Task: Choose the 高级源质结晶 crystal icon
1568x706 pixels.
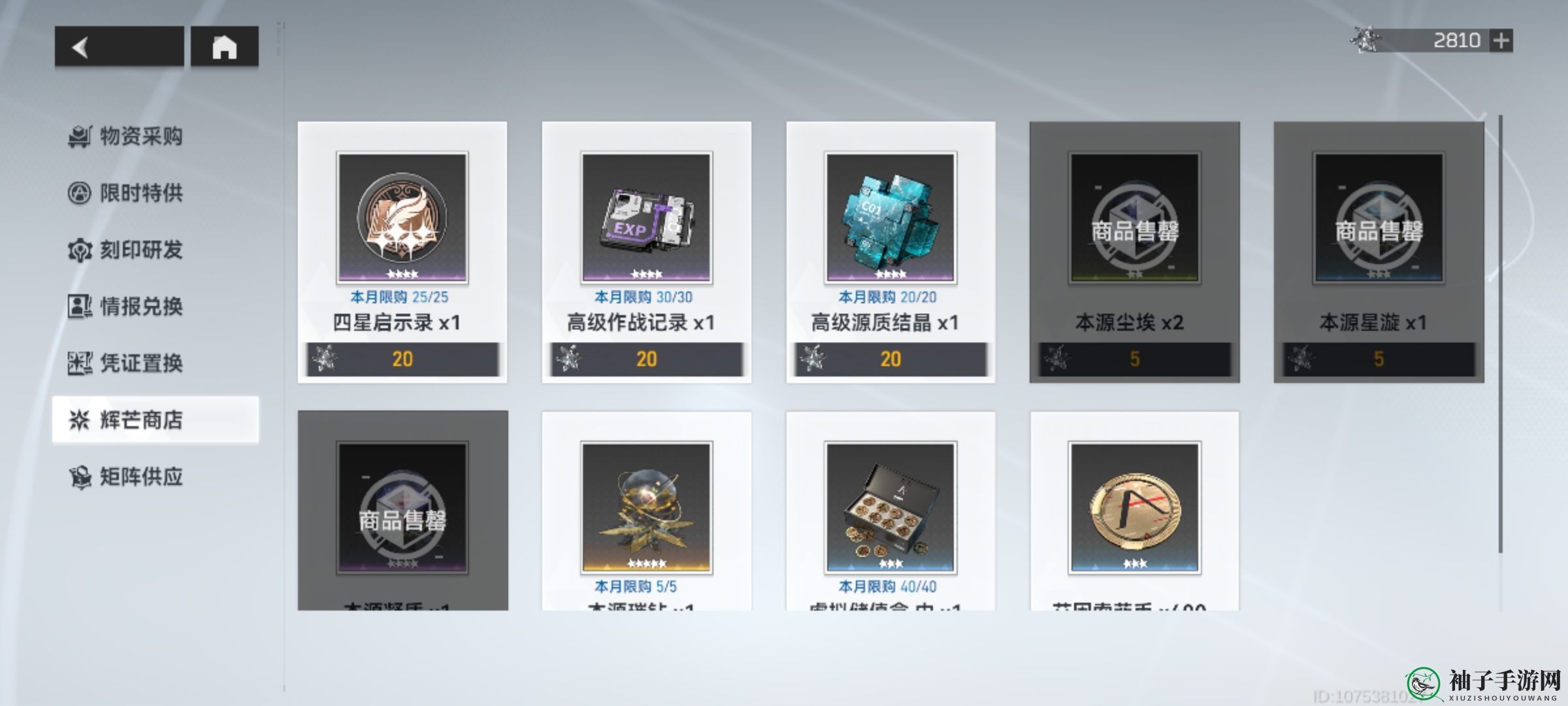Action: 890,218
